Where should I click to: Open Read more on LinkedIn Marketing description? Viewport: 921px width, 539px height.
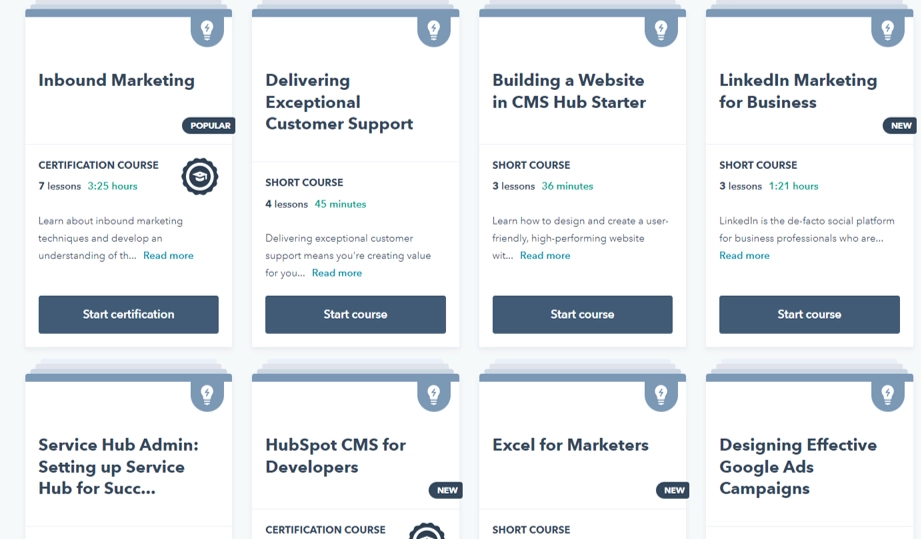point(744,255)
